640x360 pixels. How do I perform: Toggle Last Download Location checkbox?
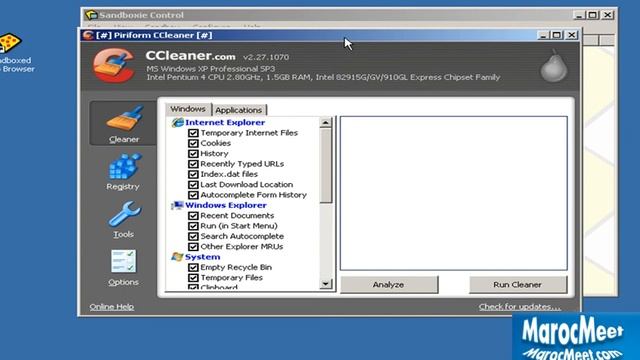(193, 184)
